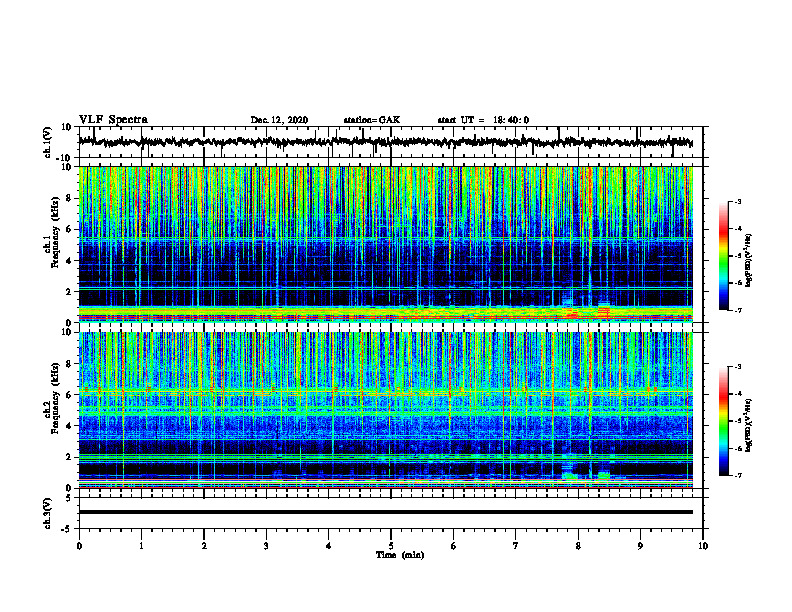The width and height of the screenshot is (792, 612).
Task: Click the "5" tick of ch.3(V) axis
Action: [x=69, y=498]
